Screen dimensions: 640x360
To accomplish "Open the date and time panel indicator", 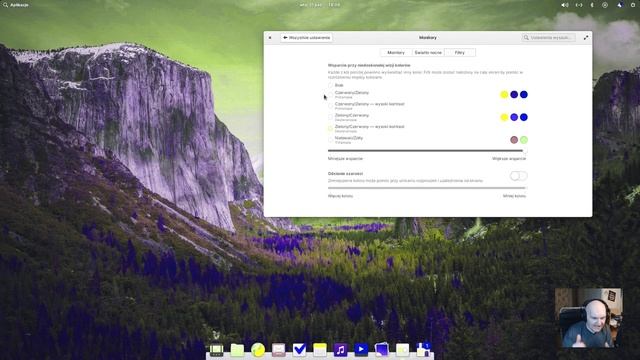I will [x=320, y=5].
